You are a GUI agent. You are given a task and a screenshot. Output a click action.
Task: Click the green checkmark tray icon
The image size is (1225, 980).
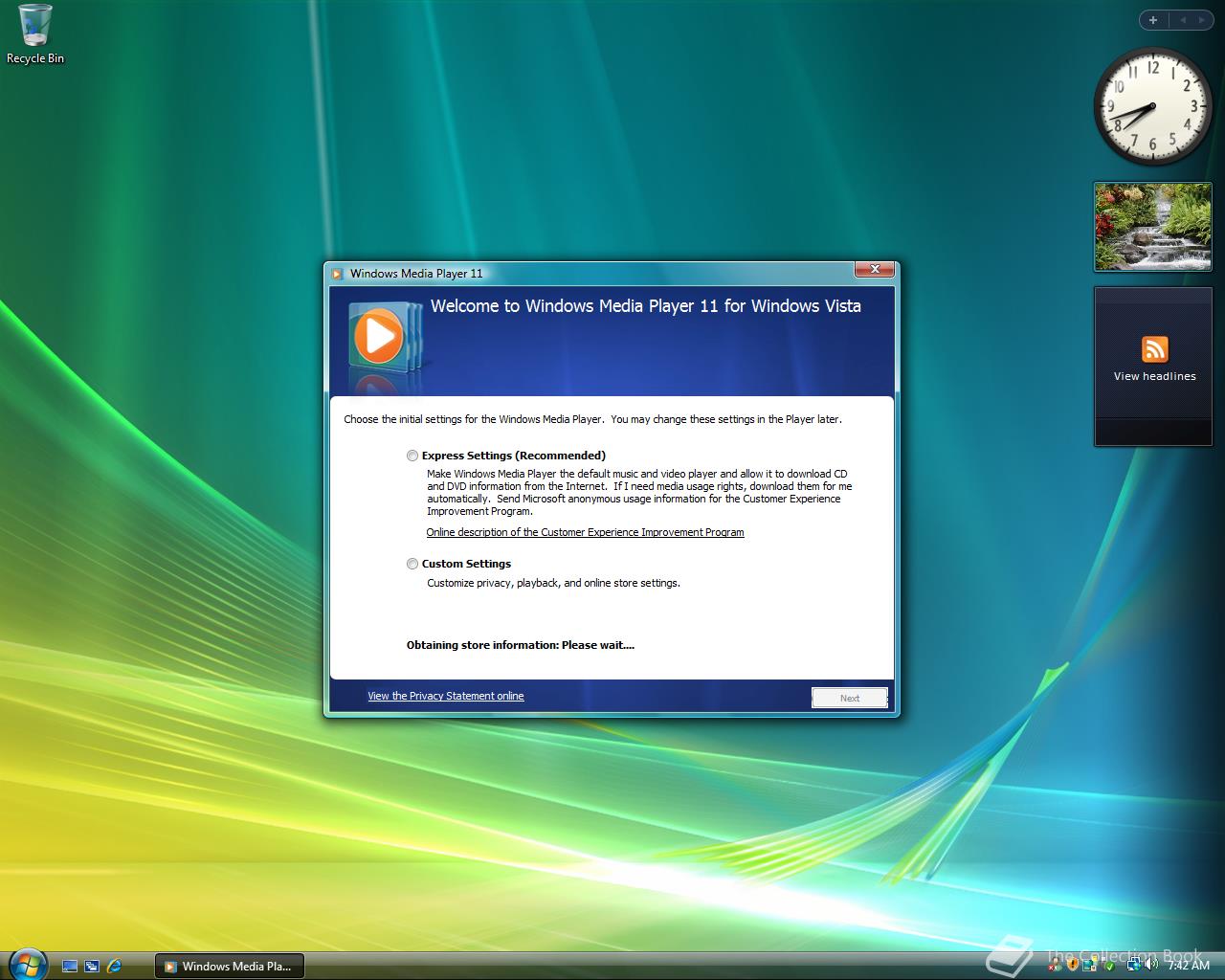click(1109, 967)
